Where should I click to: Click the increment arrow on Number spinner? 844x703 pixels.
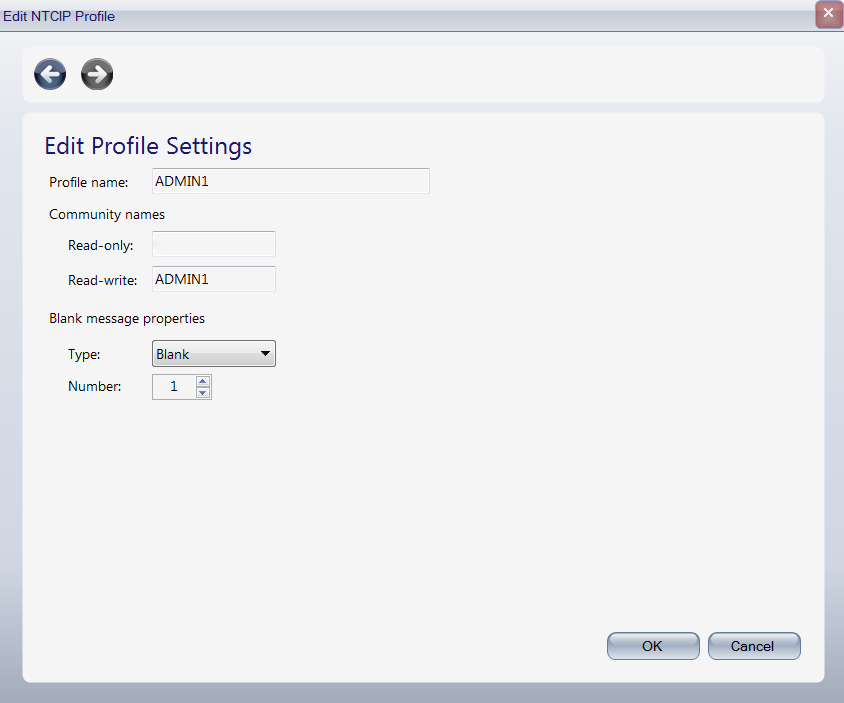202,381
